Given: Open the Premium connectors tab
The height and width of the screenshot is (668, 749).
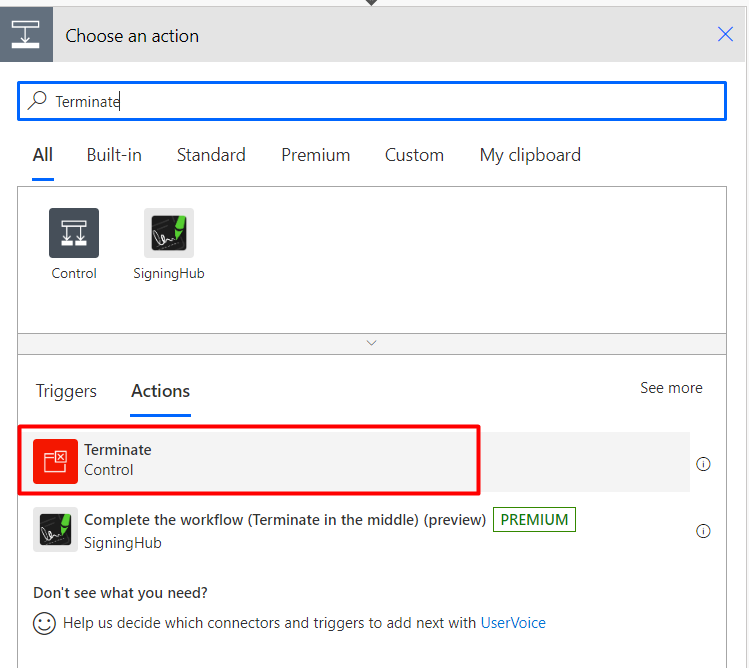Looking at the screenshot, I should pos(315,155).
